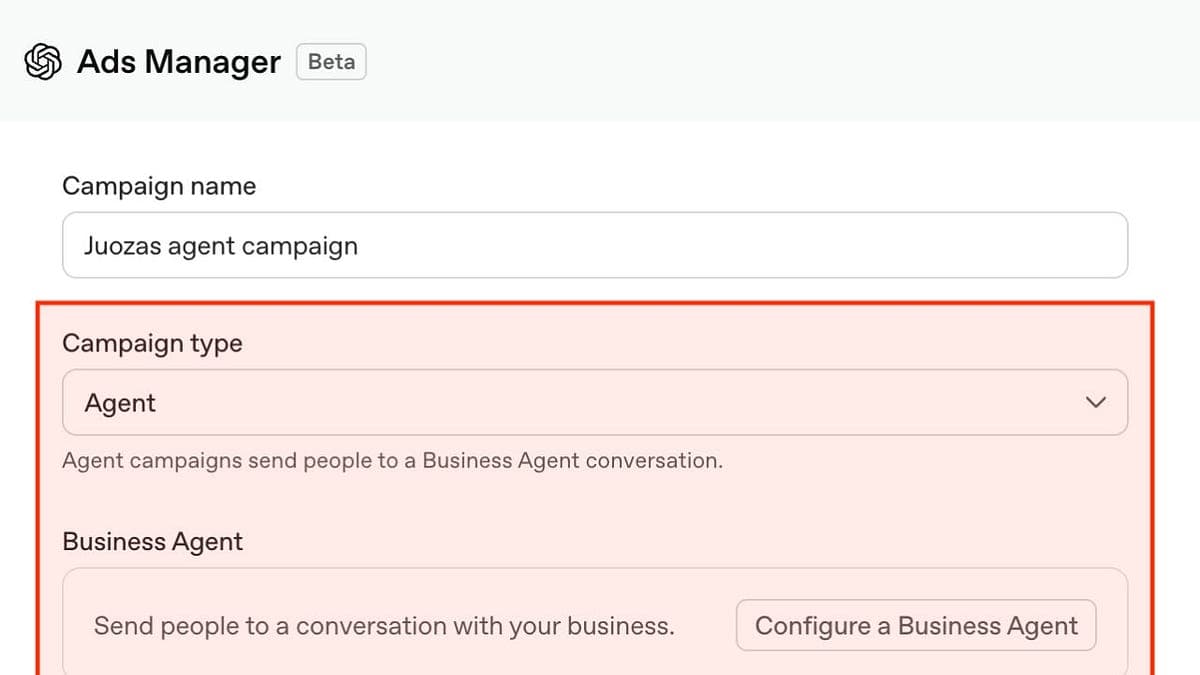Click the Campaign name label
Image resolution: width=1200 pixels, height=675 pixels.
tap(159, 186)
